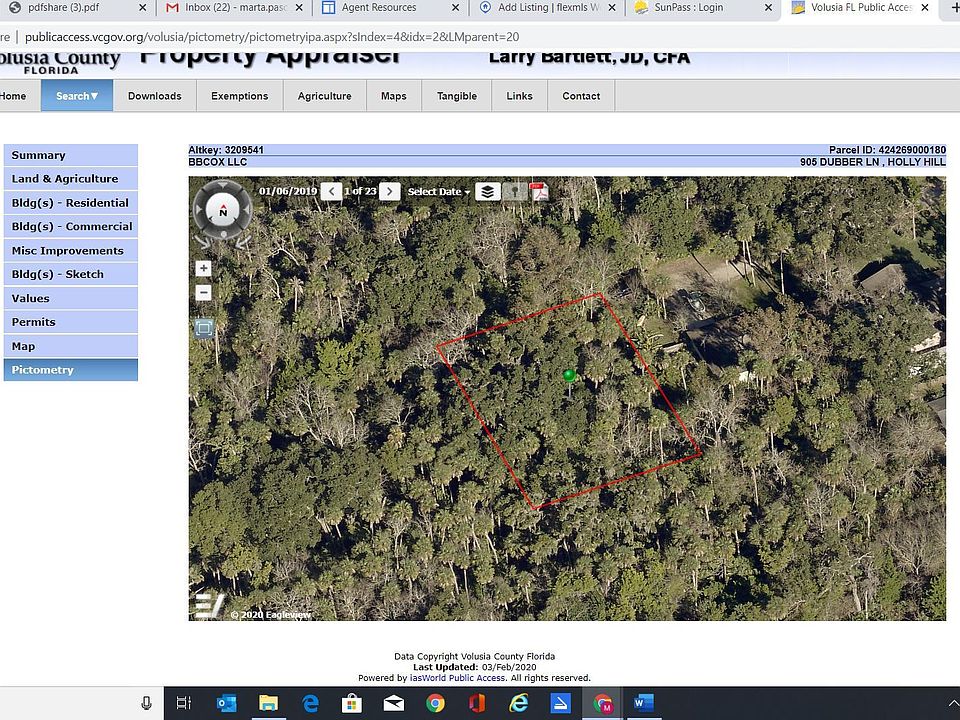The image size is (960, 720).
Task: Rotate map with the north compass center
Action: [223, 210]
